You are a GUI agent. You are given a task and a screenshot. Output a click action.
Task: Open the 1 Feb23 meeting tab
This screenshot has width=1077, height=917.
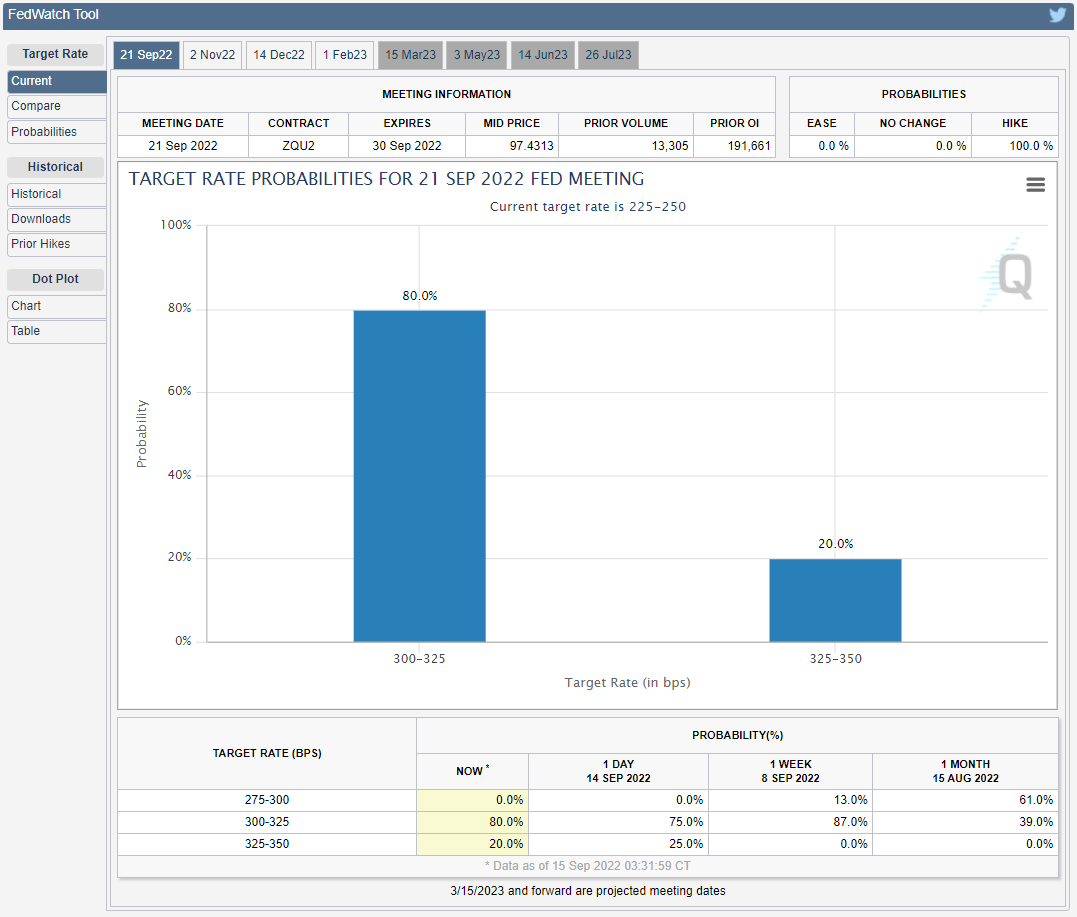pyautogui.click(x=344, y=55)
